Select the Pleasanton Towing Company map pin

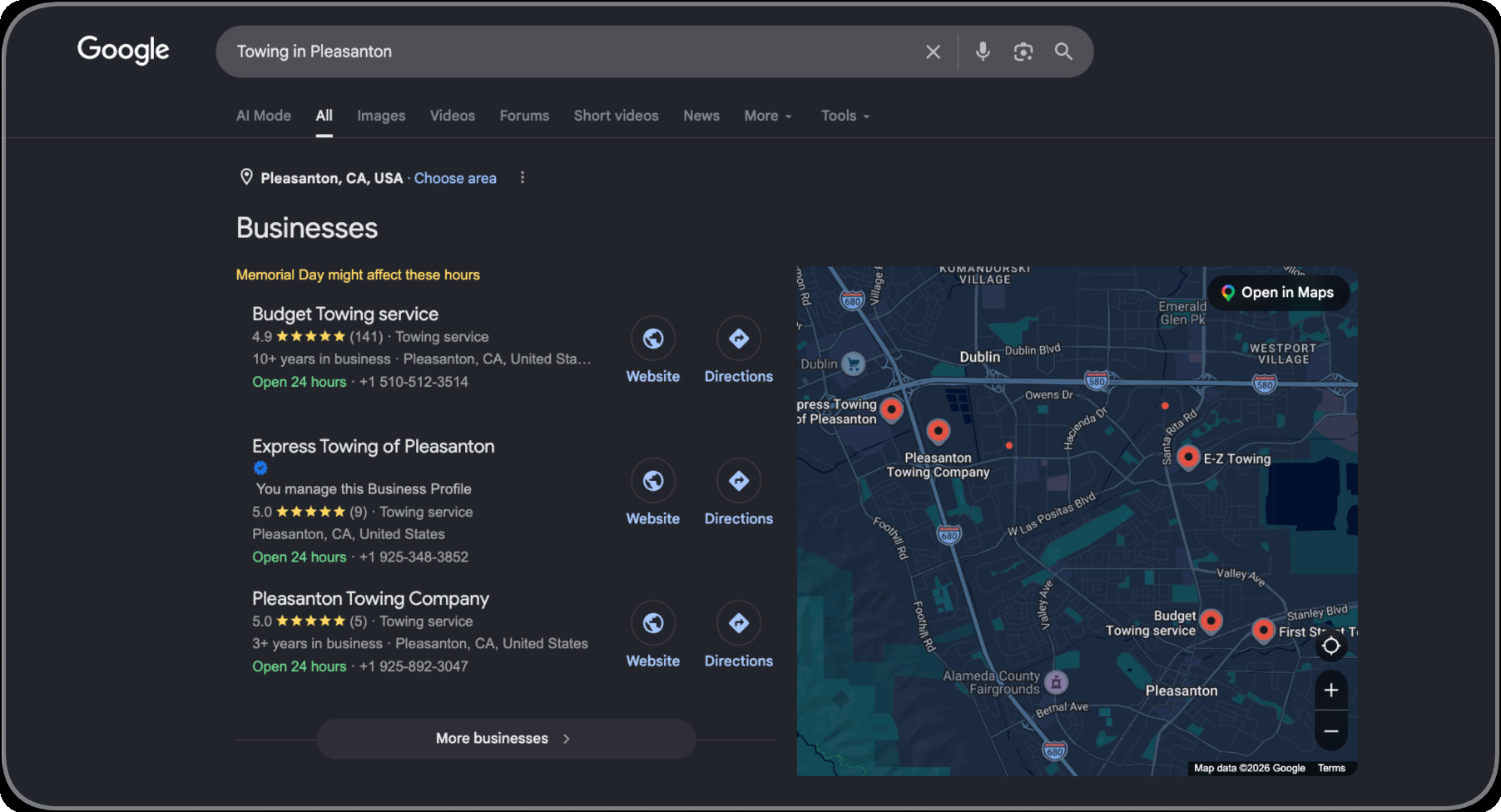pyautogui.click(x=938, y=431)
